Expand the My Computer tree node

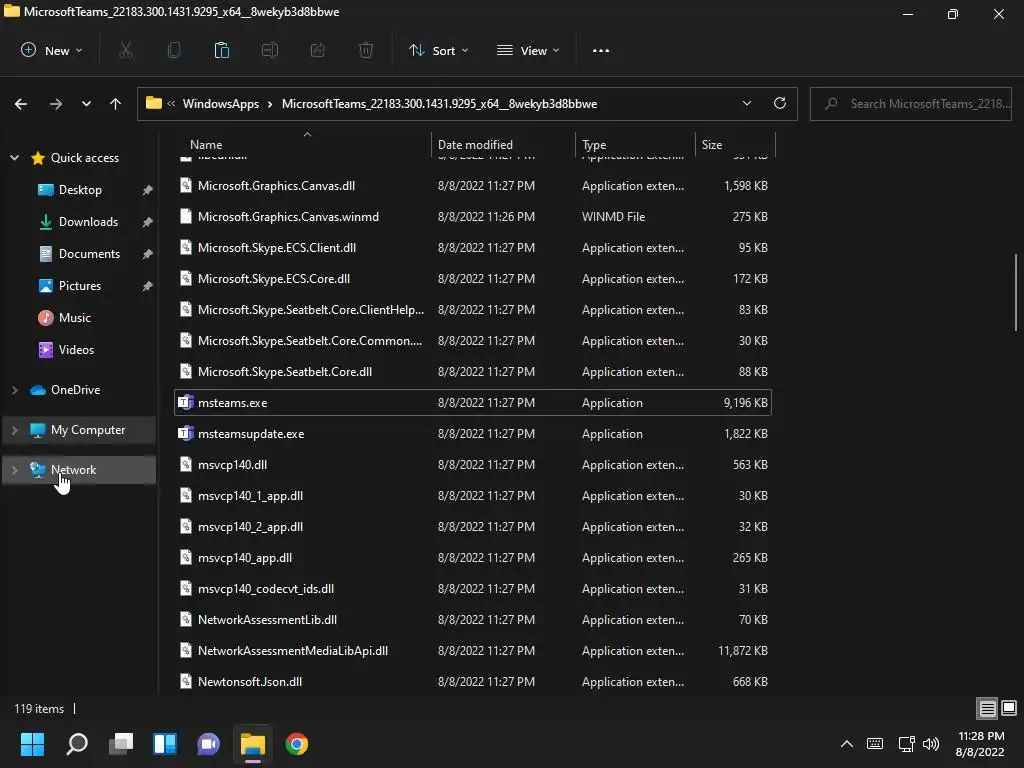[x=14, y=430]
